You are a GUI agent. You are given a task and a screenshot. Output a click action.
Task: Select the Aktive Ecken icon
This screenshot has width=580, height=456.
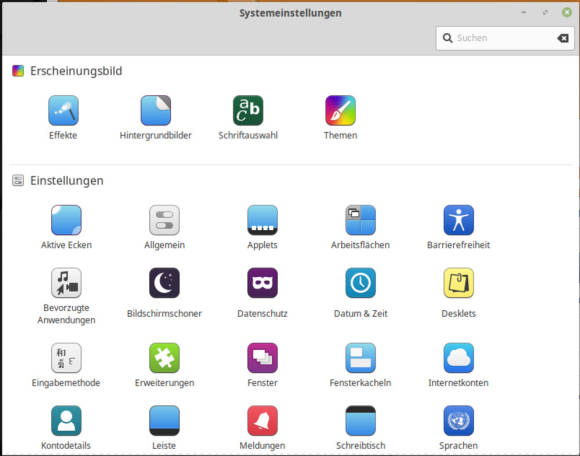[66, 220]
